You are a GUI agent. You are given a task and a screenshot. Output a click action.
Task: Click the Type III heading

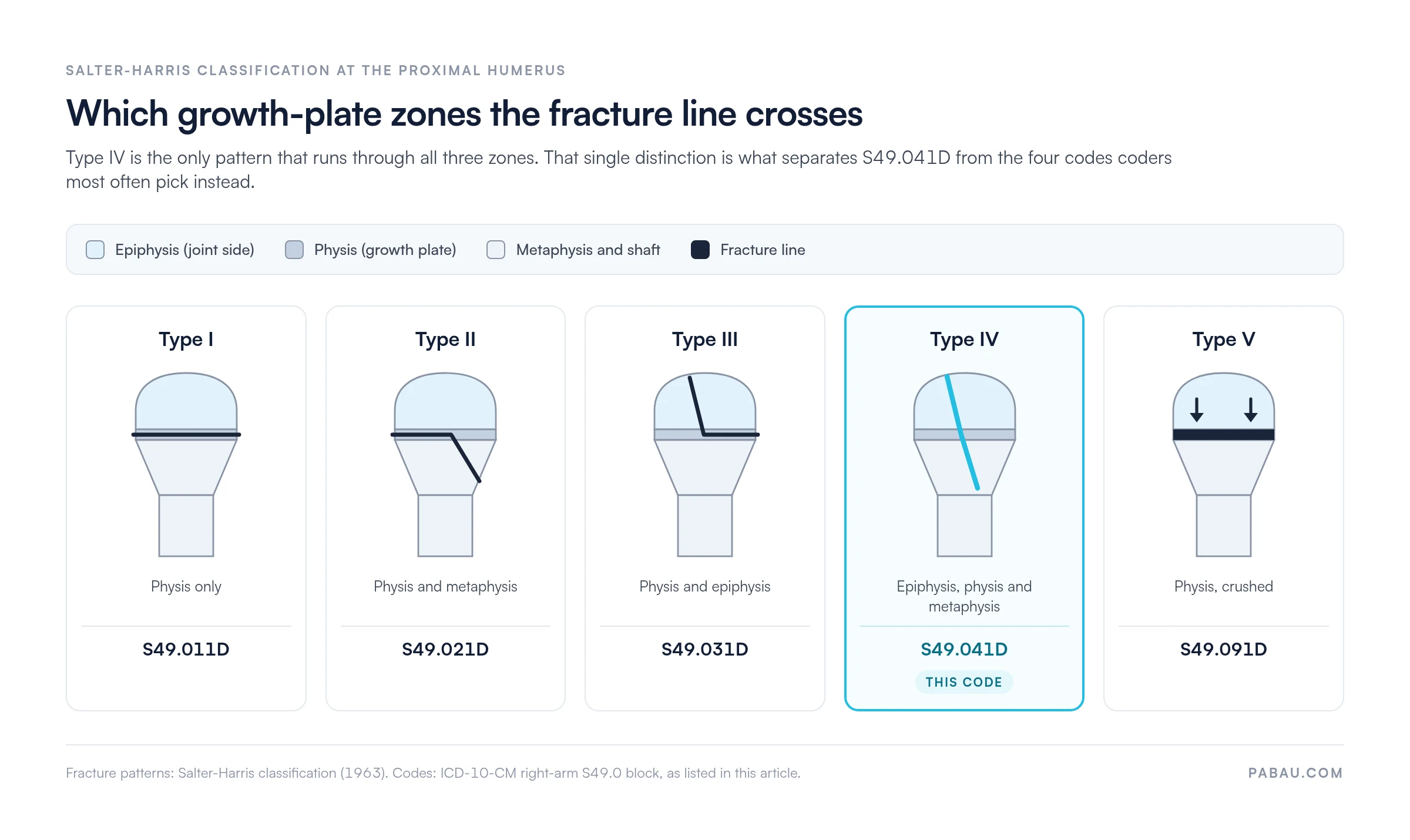705,340
